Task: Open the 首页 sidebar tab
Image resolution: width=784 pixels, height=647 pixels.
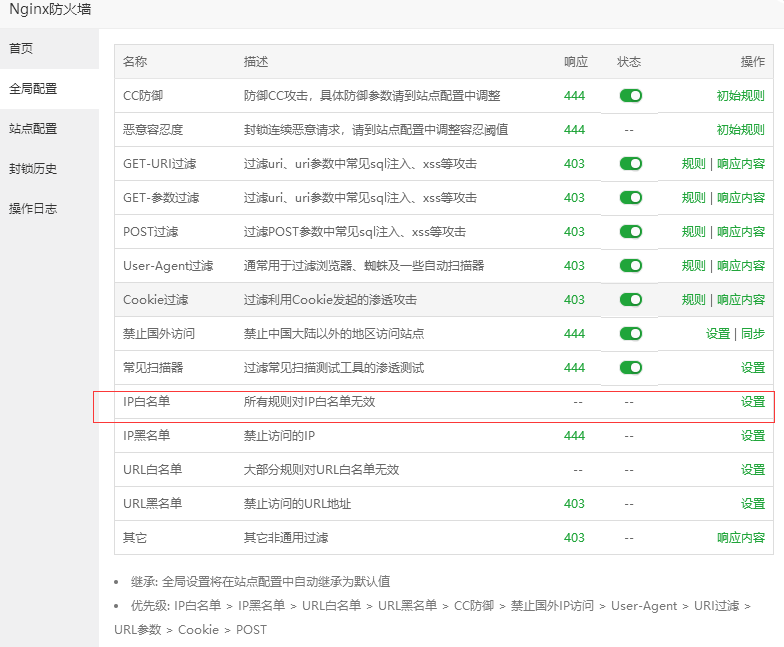Action: [x=49, y=48]
